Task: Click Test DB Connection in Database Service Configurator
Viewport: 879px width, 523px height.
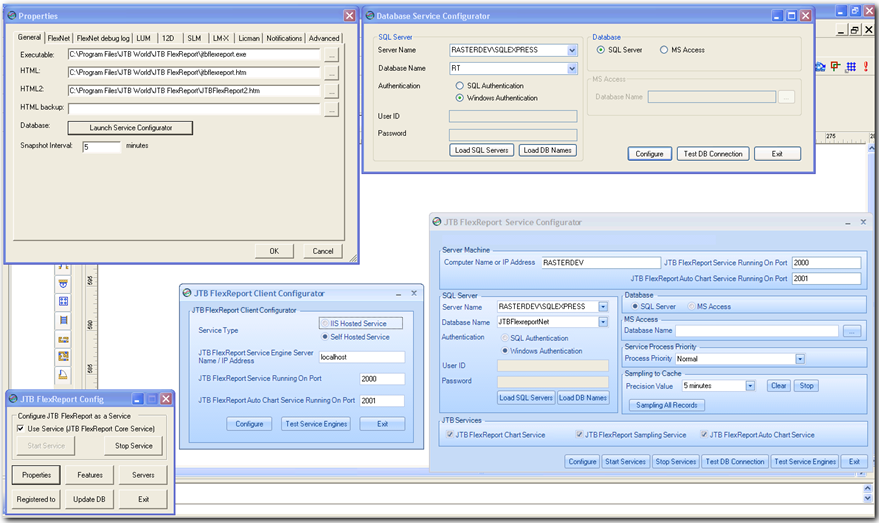Action: click(713, 154)
